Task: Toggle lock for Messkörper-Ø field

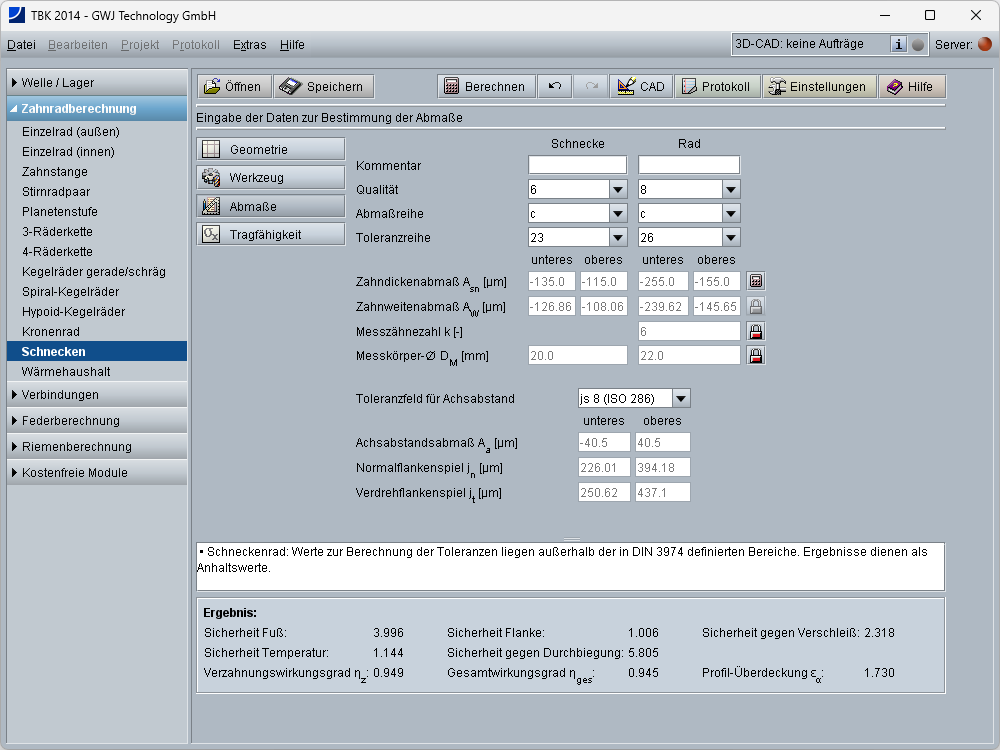Action: 756,355
